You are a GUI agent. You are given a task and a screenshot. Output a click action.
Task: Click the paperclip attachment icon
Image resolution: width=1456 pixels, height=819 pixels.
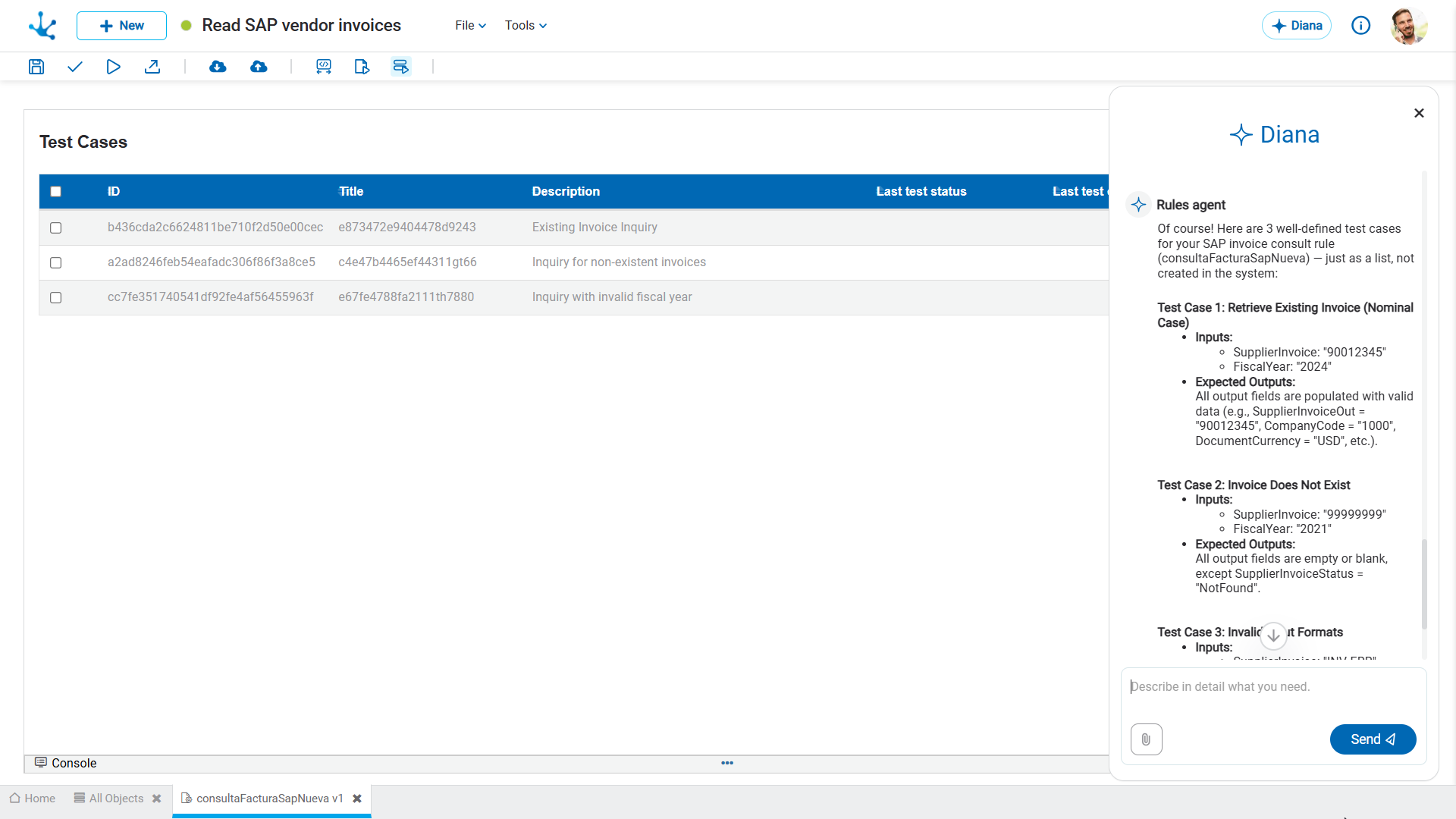[x=1146, y=739]
